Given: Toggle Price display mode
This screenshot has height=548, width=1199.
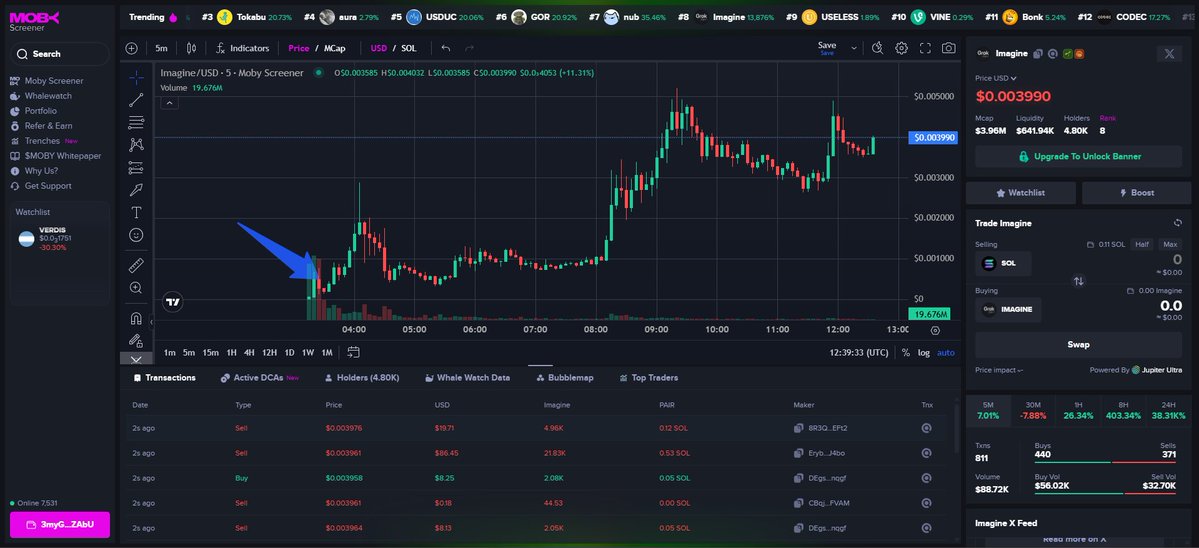Looking at the screenshot, I should coord(299,48).
